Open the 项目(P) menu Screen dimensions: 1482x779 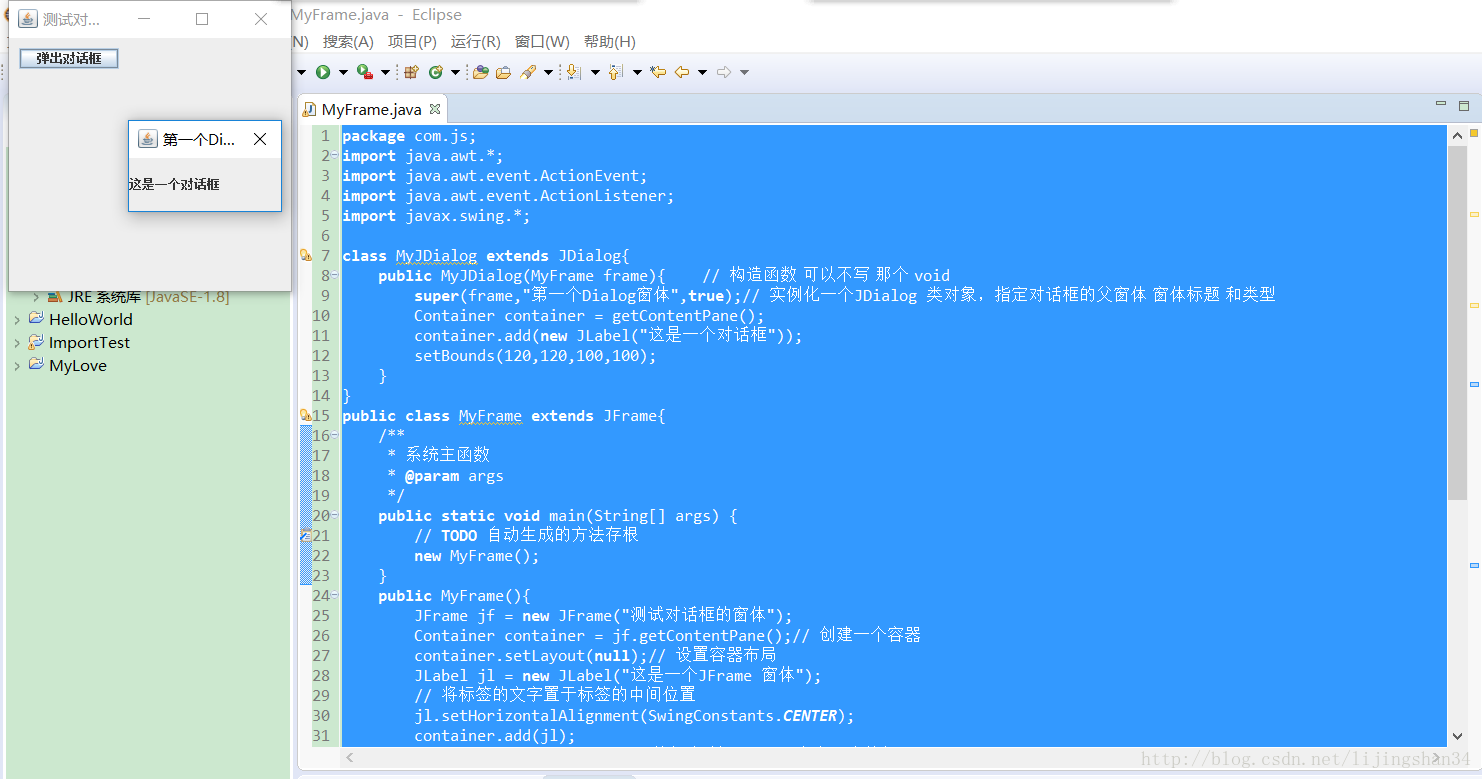click(x=412, y=42)
